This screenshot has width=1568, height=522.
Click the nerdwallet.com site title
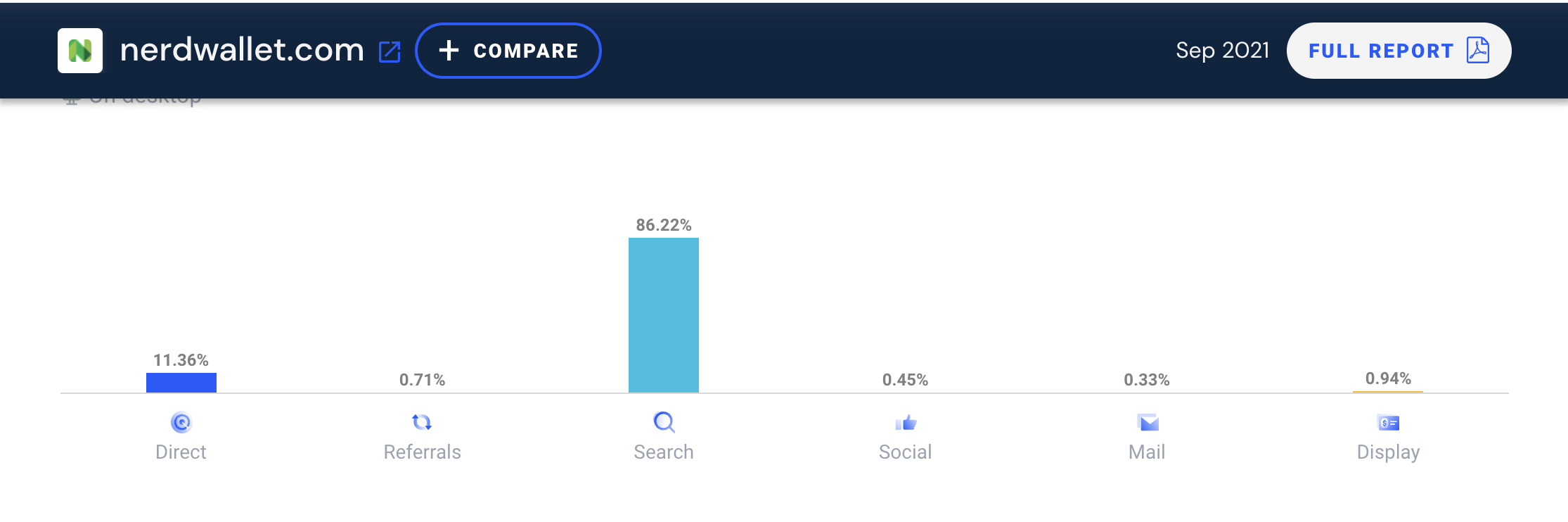click(242, 50)
